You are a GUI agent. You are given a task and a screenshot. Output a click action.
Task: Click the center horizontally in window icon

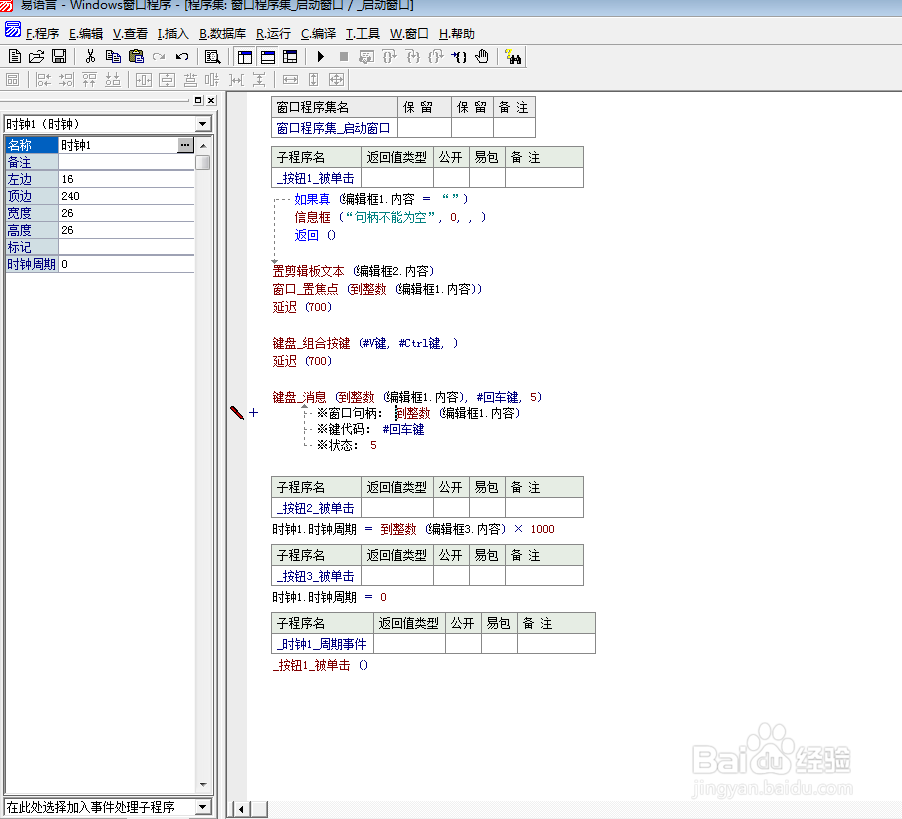pyautogui.click(x=144, y=79)
